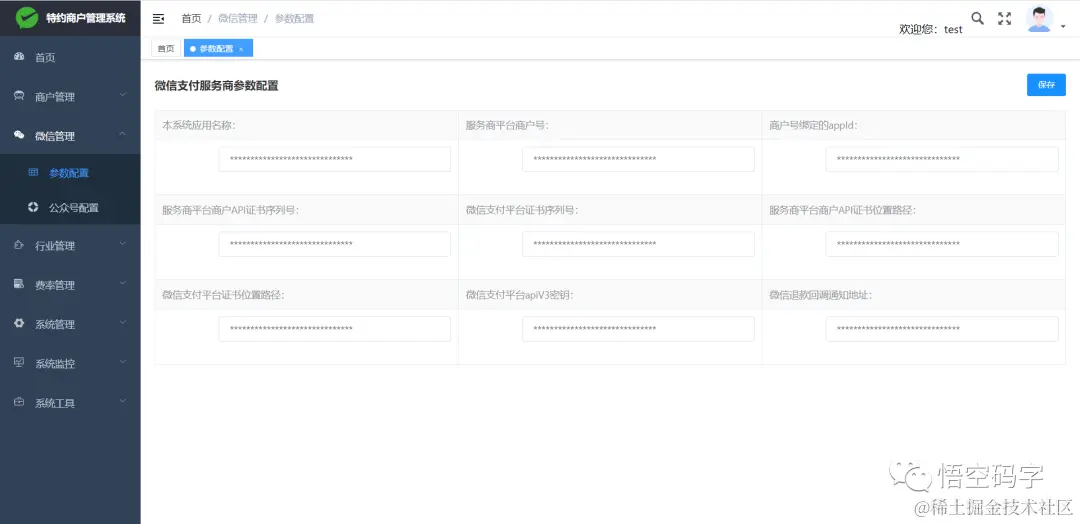The image size is (1080, 524).
Task: Click the 微信管理 chat bubble icon
Action: tap(19, 135)
